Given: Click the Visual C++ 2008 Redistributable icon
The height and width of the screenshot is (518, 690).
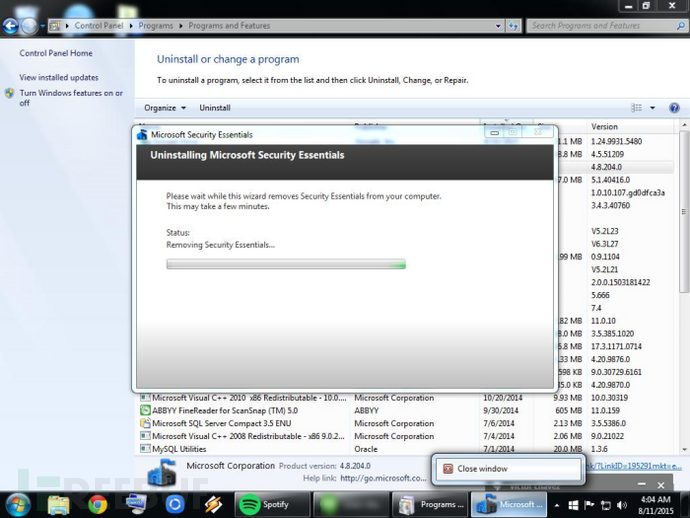Looking at the screenshot, I should tap(145, 436).
